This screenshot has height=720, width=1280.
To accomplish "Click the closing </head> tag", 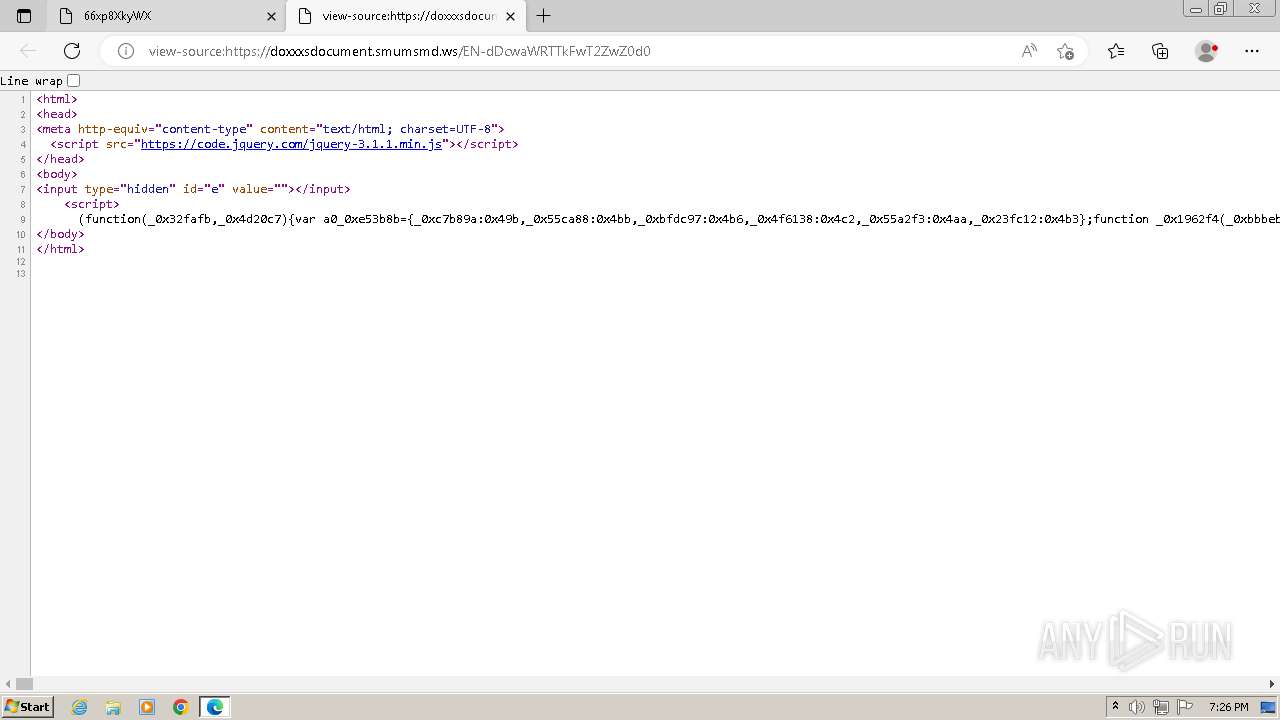I will (60, 159).
